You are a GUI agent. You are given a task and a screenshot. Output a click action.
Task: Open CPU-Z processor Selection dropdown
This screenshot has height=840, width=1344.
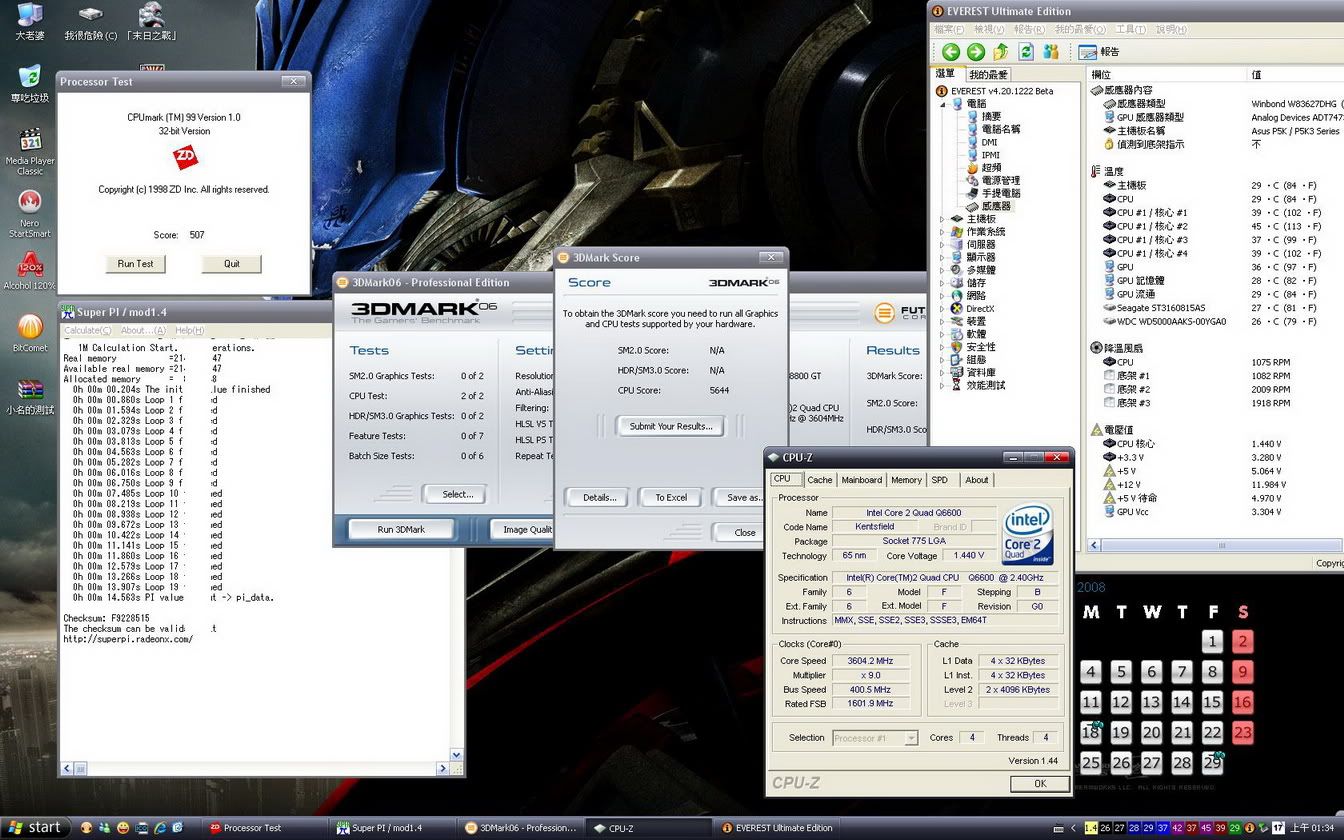[x=875, y=738]
